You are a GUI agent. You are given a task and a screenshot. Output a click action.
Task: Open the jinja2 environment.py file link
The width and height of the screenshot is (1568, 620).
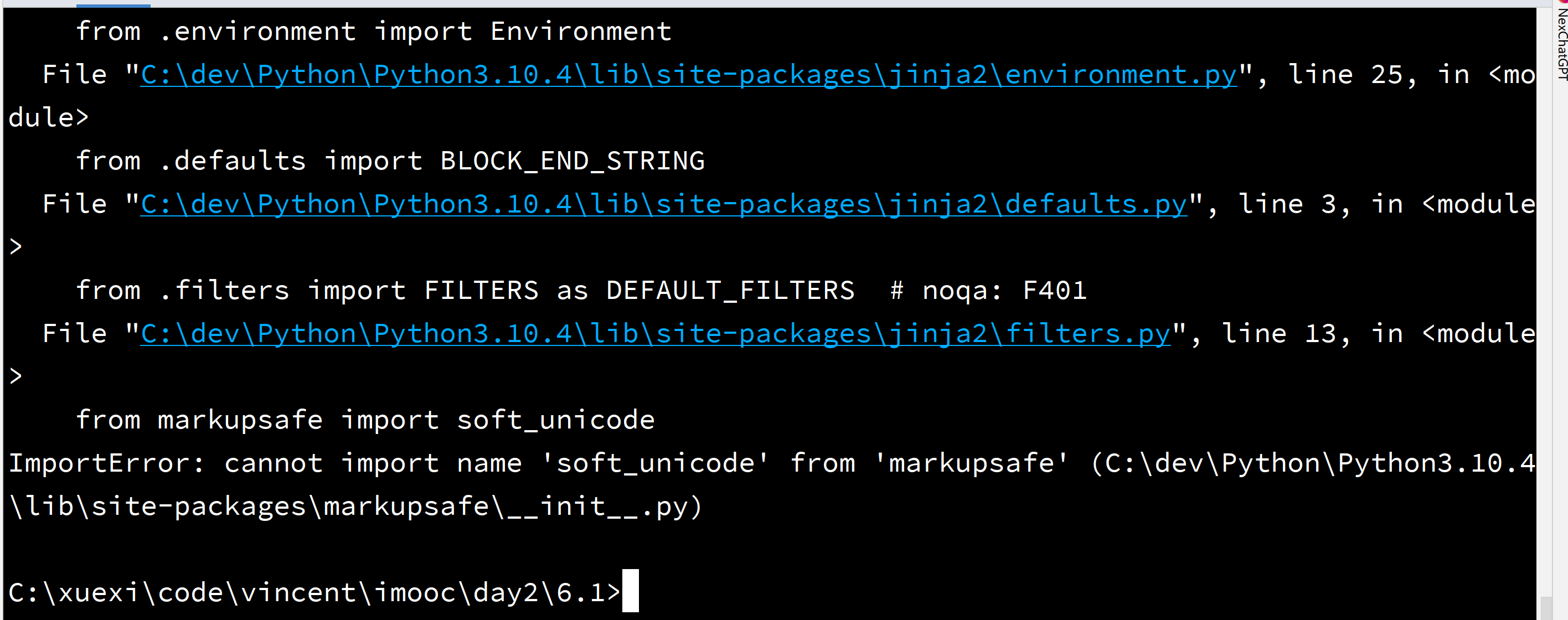(688, 75)
